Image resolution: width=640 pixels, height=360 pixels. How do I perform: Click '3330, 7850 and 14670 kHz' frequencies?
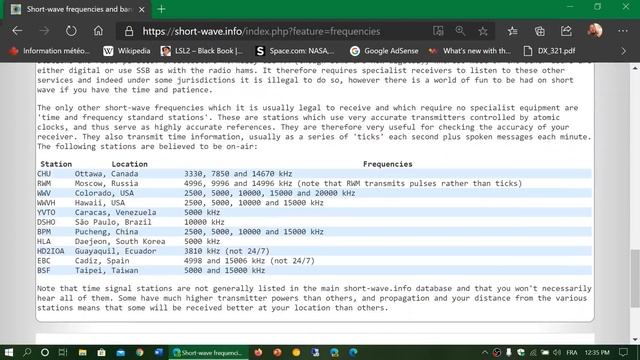238,174
